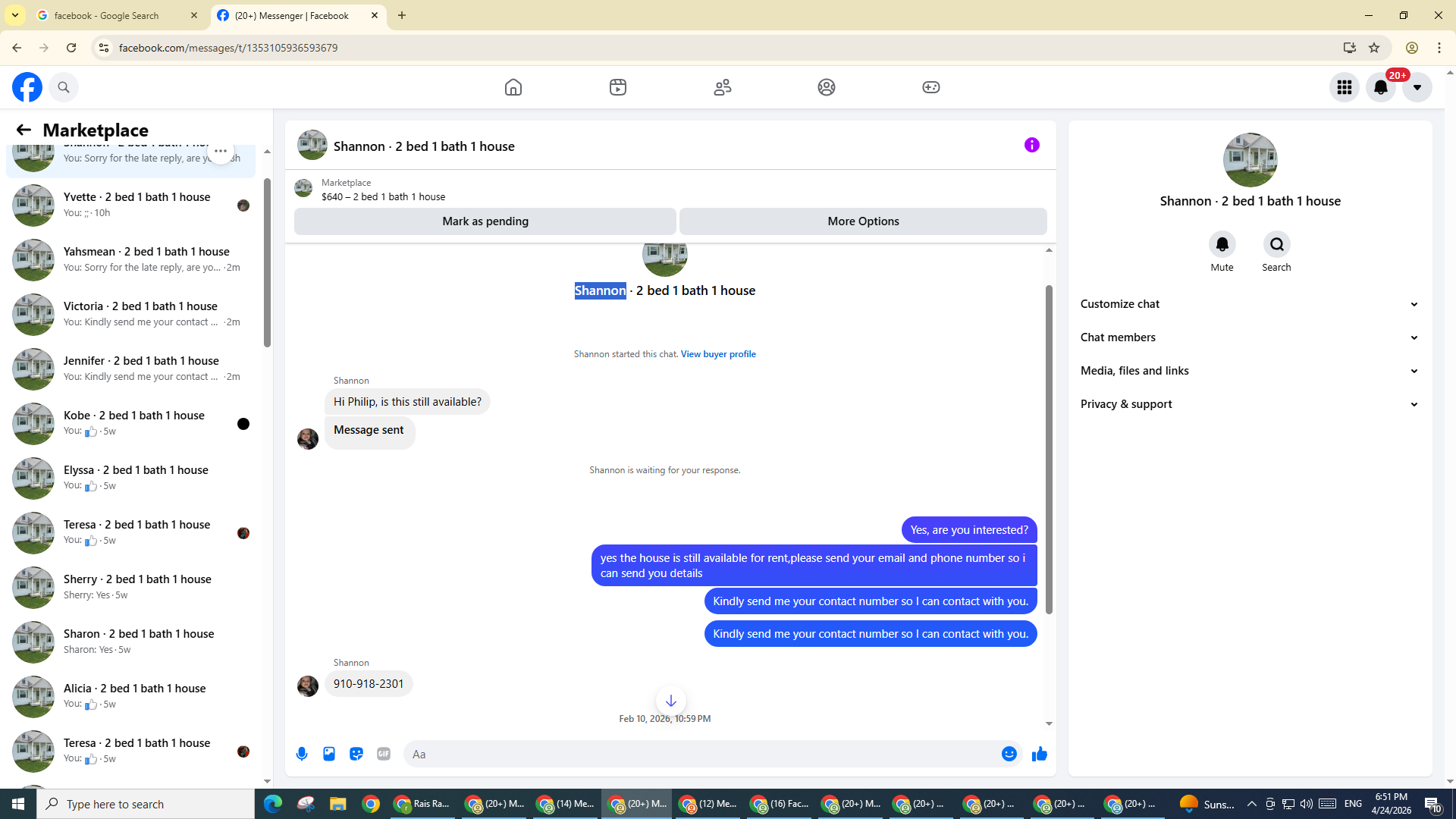Screen dimensions: 1456x819
Task: Click the taskbar search box
Action: pyautogui.click(x=146, y=804)
